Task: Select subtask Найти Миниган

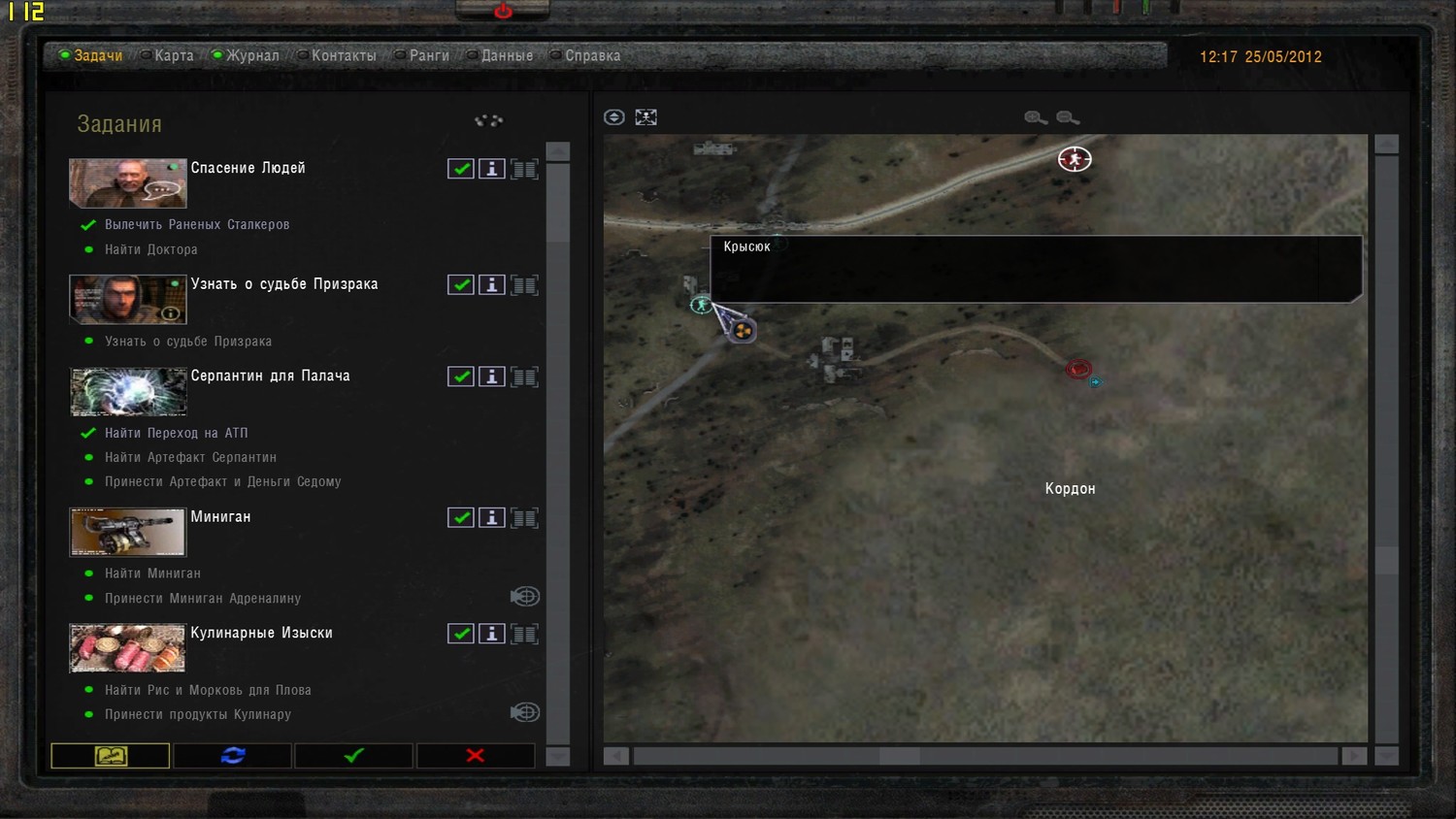Action: pyautogui.click(x=152, y=573)
